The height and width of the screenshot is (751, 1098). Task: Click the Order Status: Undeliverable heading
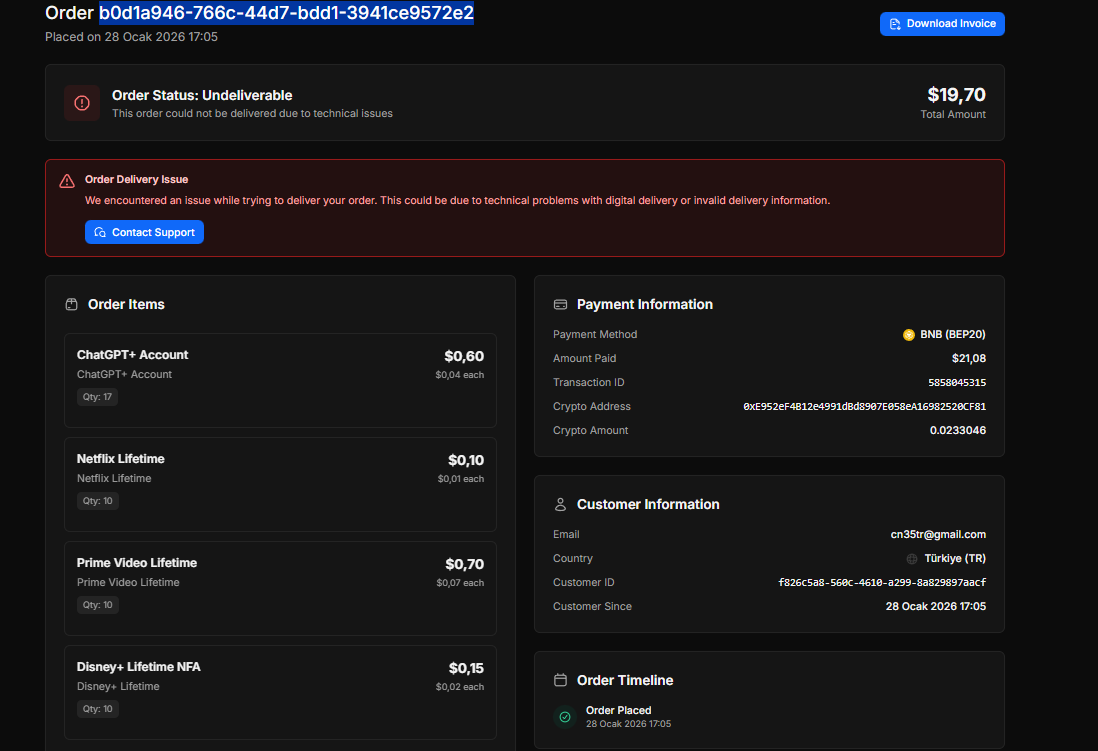point(202,95)
